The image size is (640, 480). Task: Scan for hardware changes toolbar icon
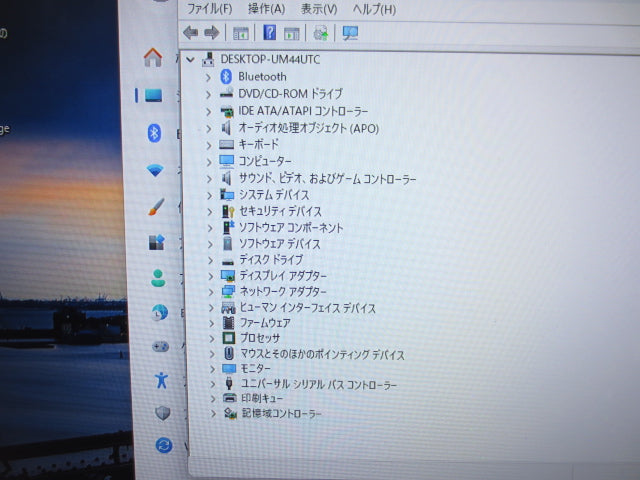point(350,33)
